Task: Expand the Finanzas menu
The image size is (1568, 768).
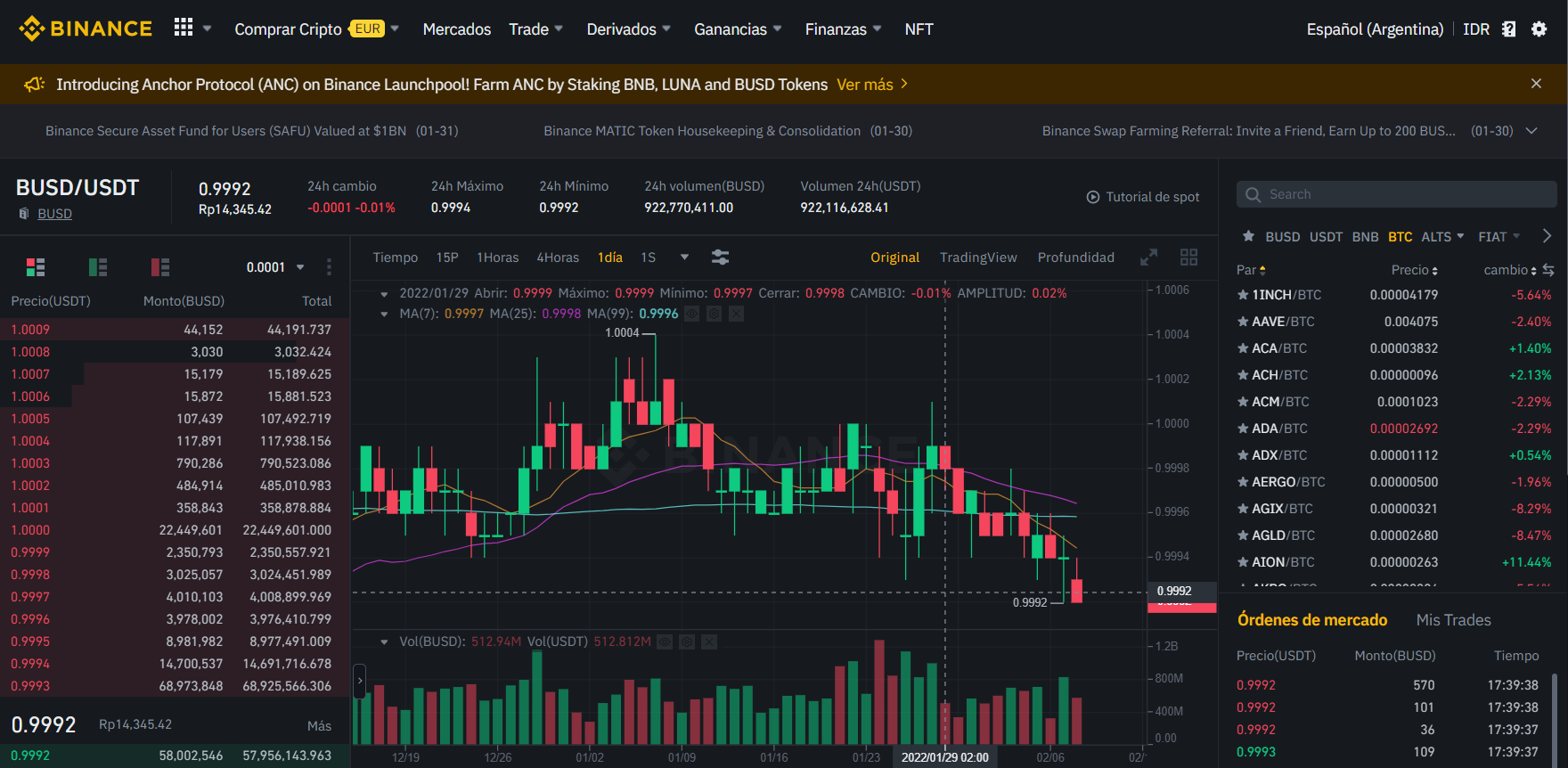Action: [877, 29]
